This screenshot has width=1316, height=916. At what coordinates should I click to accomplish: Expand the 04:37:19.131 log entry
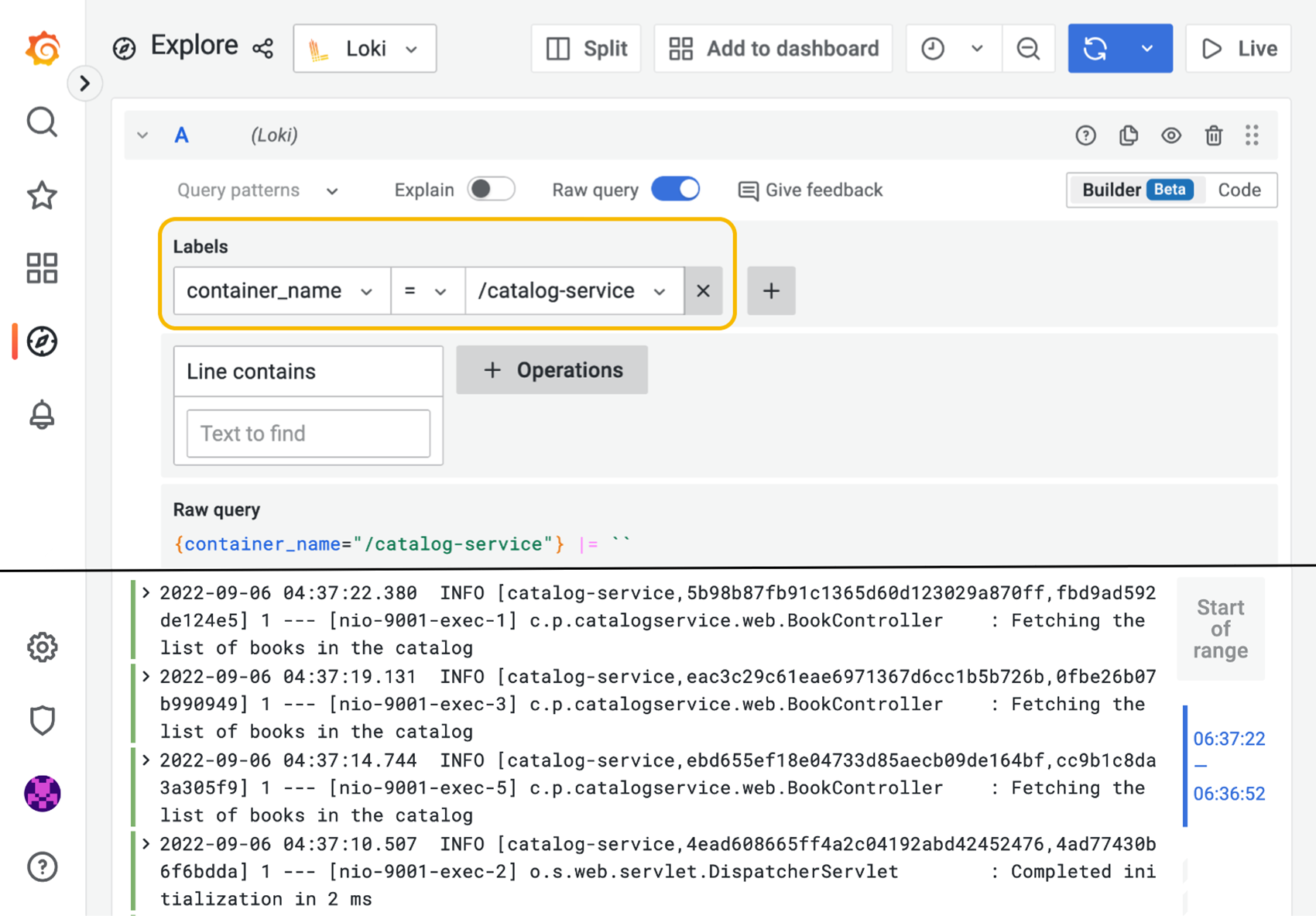pyautogui.click(x=146, y=677)
